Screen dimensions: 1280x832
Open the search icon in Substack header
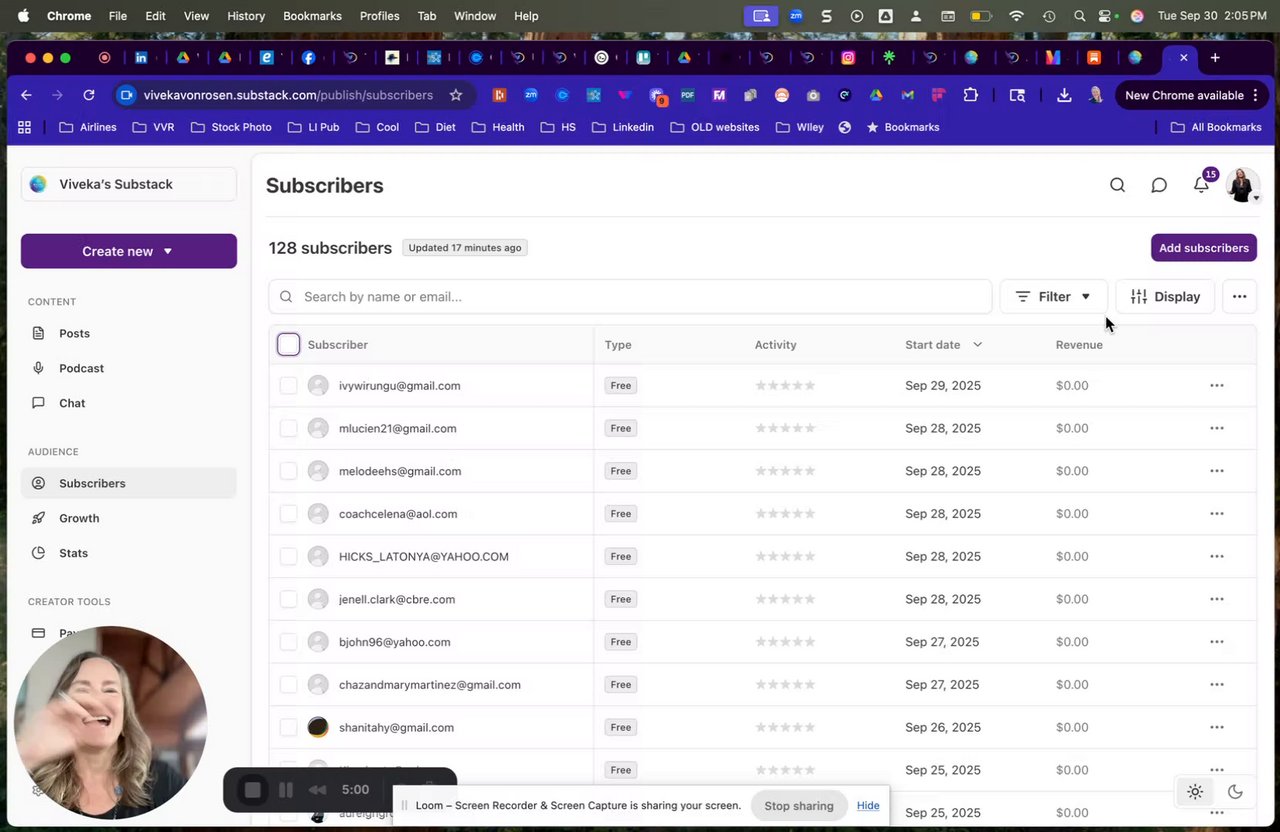[1117, 185]
